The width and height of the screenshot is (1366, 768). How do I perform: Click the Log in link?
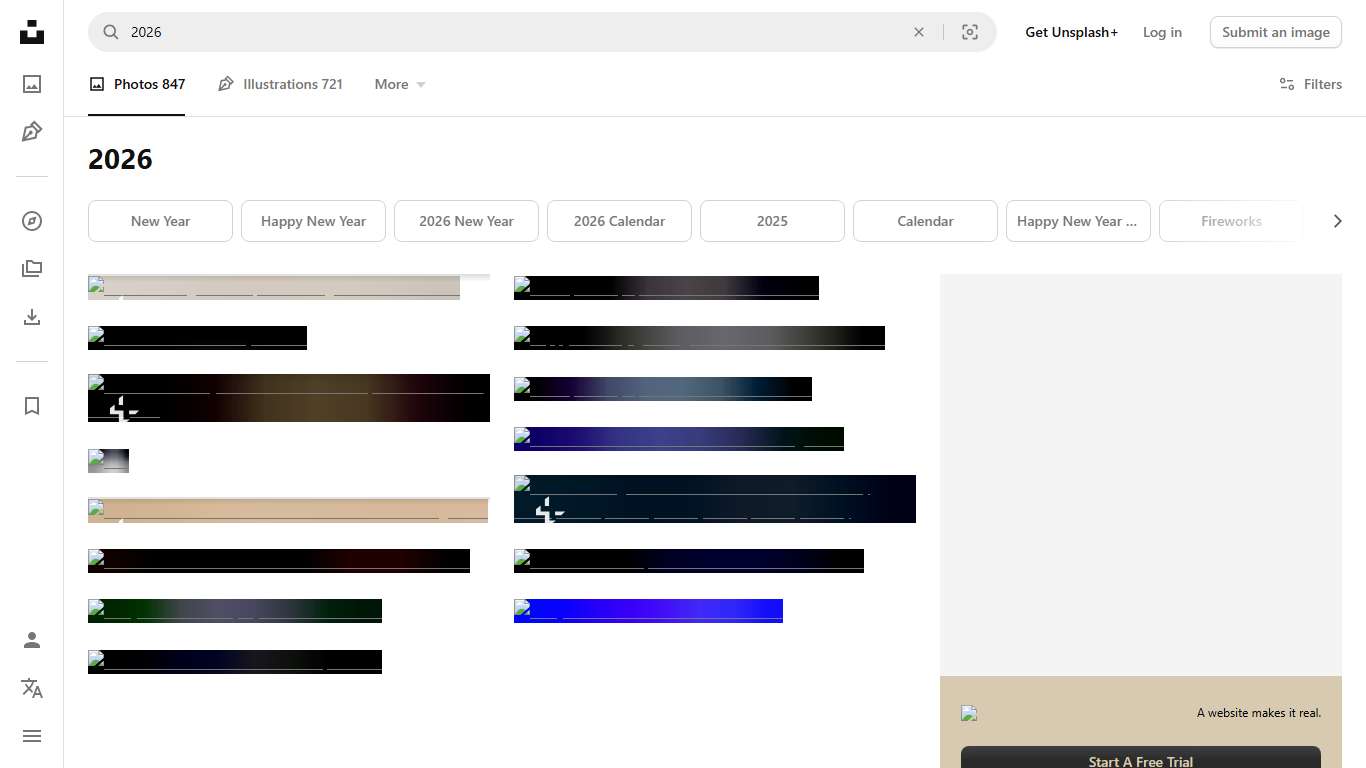coord(1162,32)
